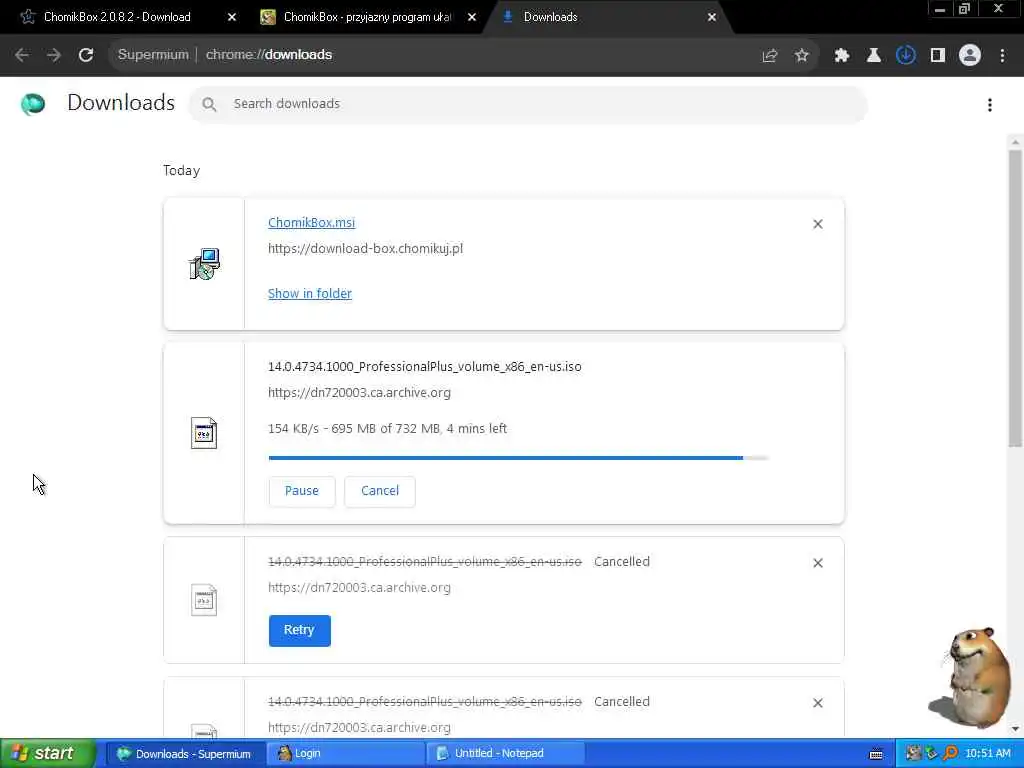1024x768 pixels.
Task: Open the browser three-dot menu
Action: 1002,56
